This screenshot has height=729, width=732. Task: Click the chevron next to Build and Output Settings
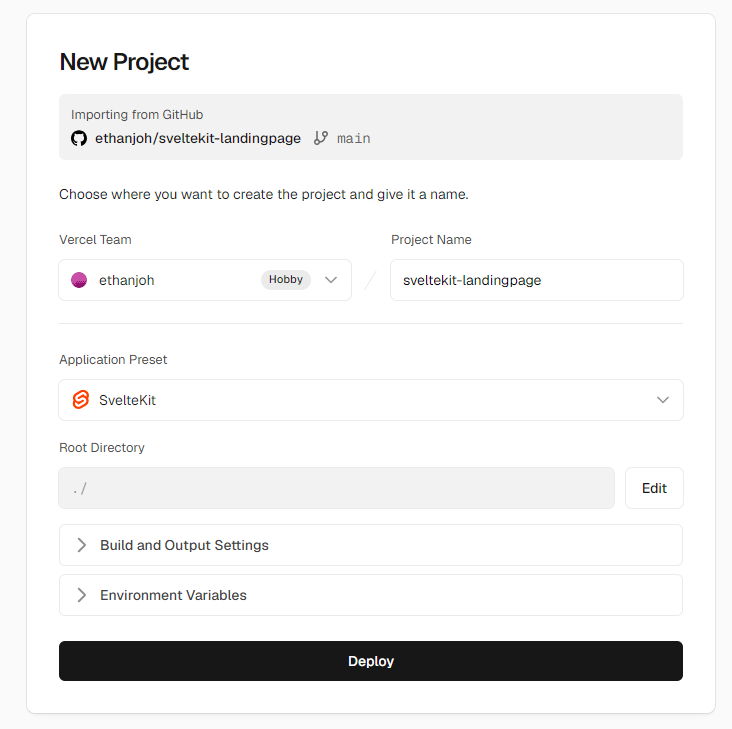point(82,545)
